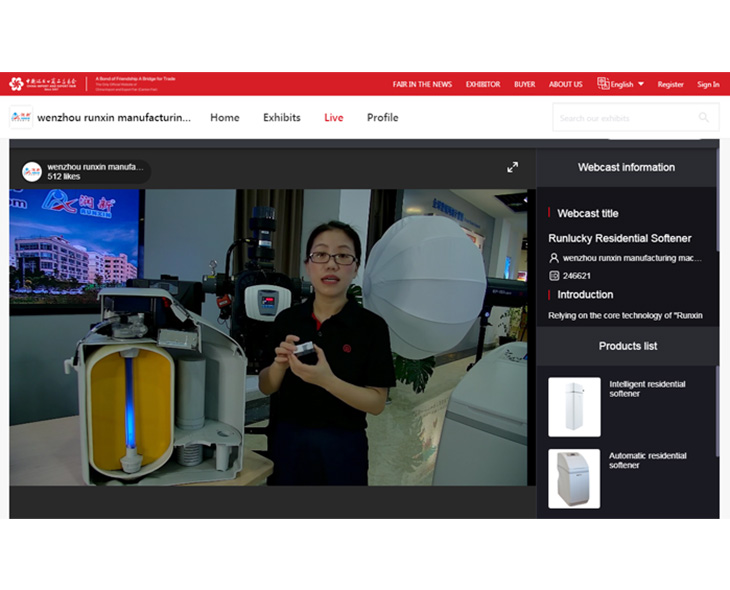Open the Exhibits tab
This screenshot has height=590, width=730.
281,118
